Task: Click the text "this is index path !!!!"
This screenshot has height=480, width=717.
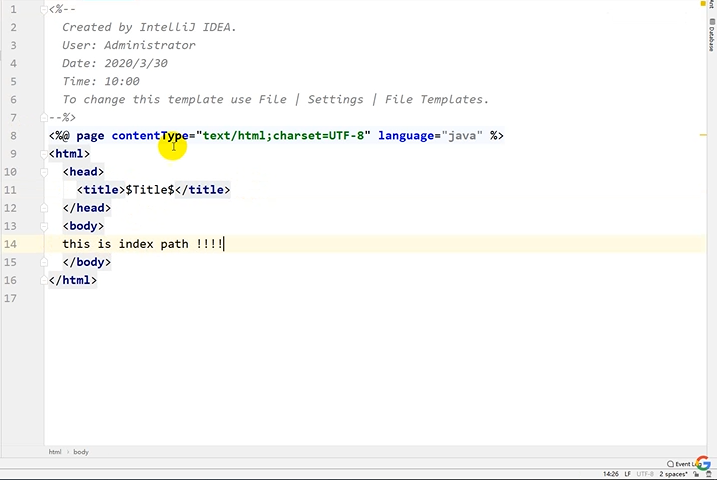Action: pyautogui.click(x=143, y=244)
